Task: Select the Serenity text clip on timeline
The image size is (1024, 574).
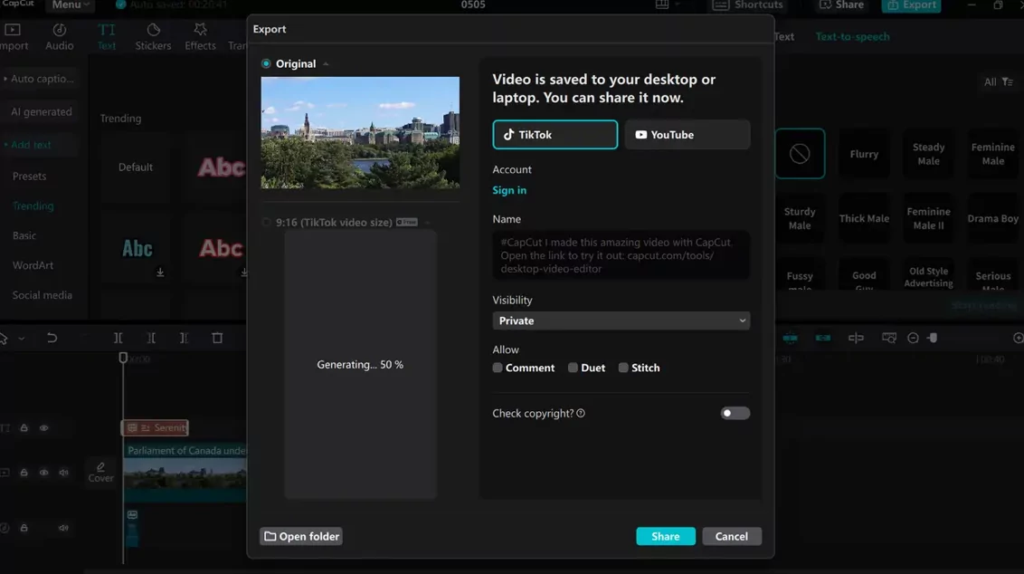Action: pos(155,428)
